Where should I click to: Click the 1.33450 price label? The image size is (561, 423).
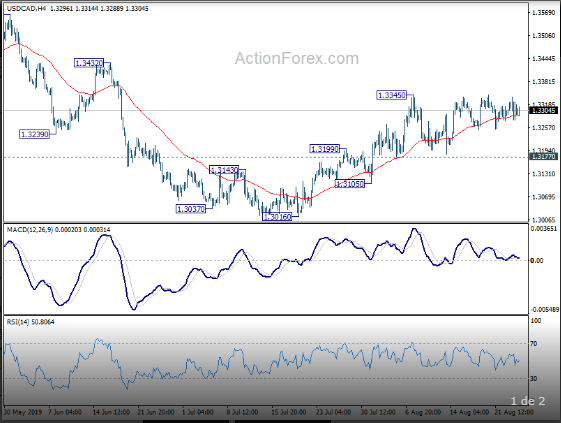pyautogui.click(x=392, y=95)
